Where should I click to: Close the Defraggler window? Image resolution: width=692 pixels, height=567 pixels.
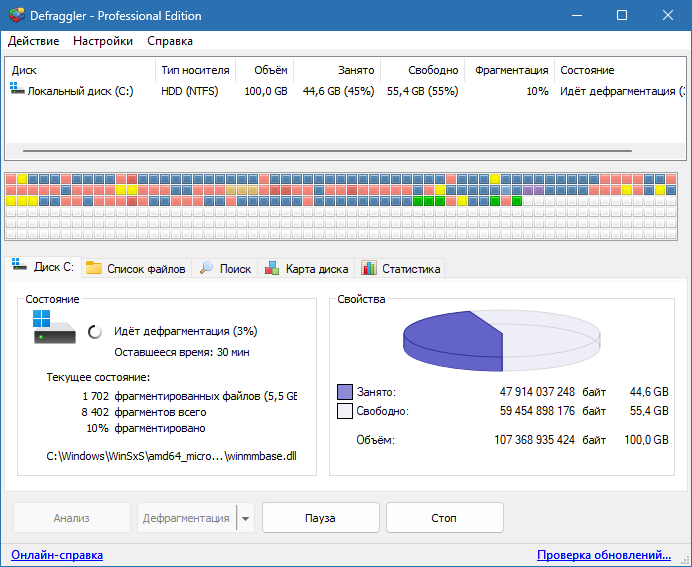(x=668, y=15)
